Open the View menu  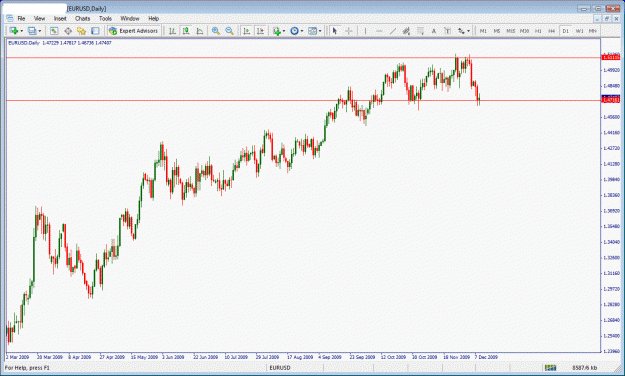pyautogui.click(x=39, y=18)
